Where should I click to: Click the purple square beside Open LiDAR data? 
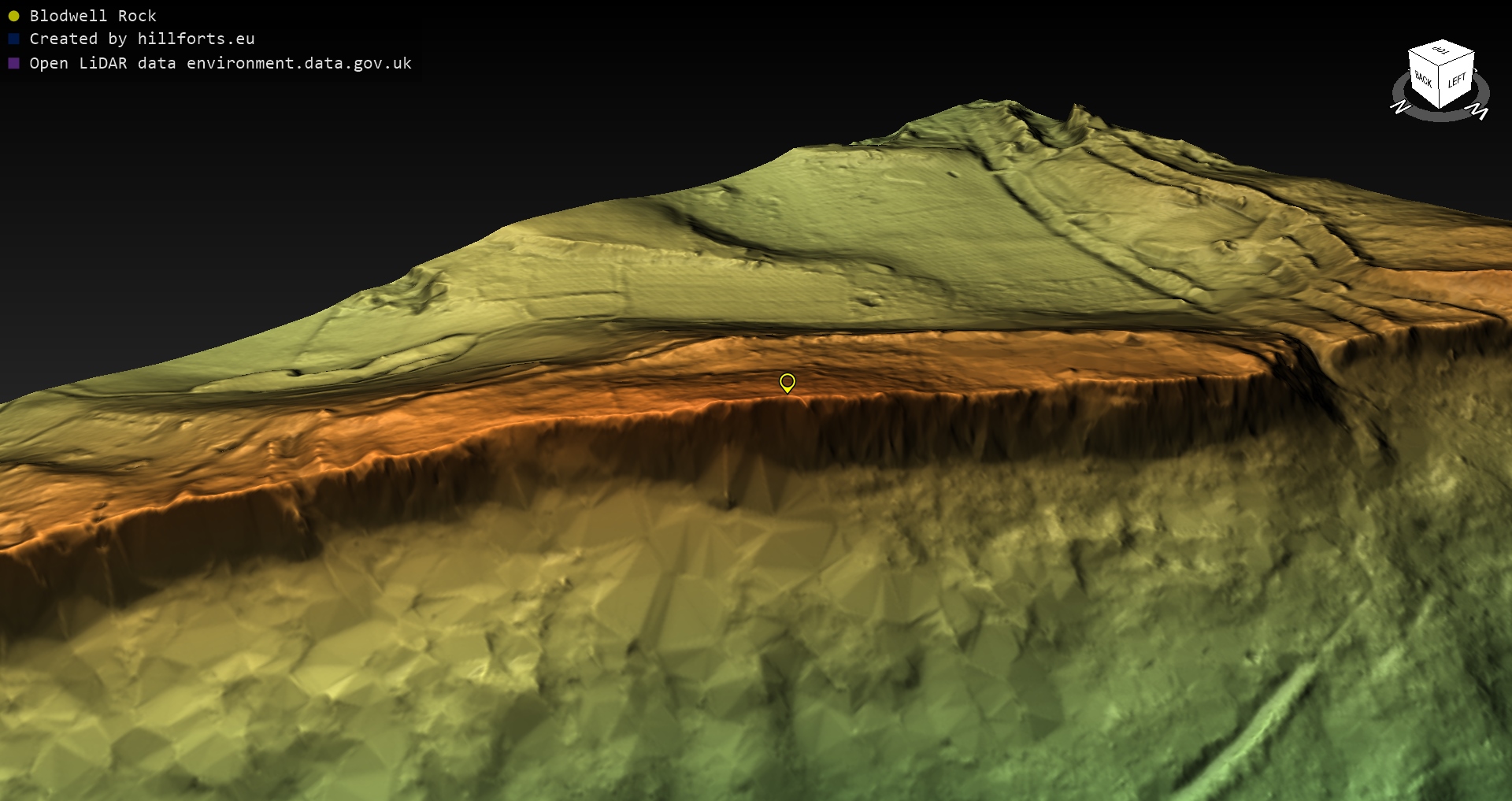click(x=13, y=64)
